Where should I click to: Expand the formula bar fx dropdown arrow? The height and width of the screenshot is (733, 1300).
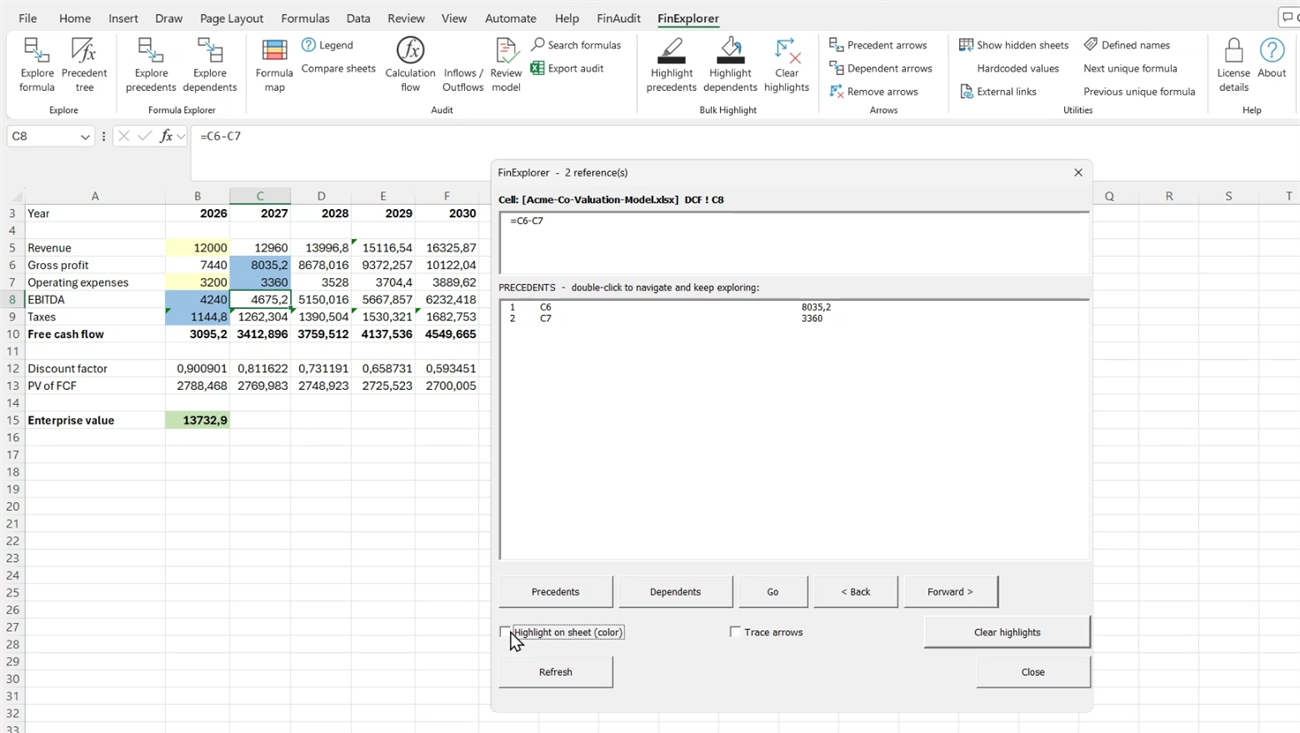click(181, 137)
